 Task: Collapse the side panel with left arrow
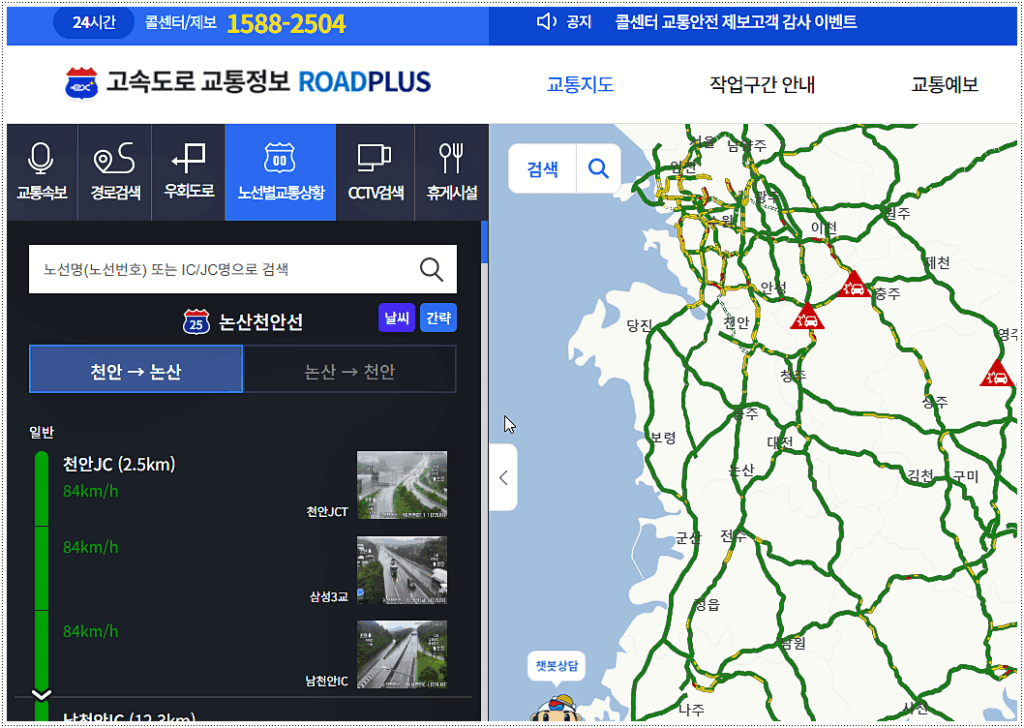point(503,478)
